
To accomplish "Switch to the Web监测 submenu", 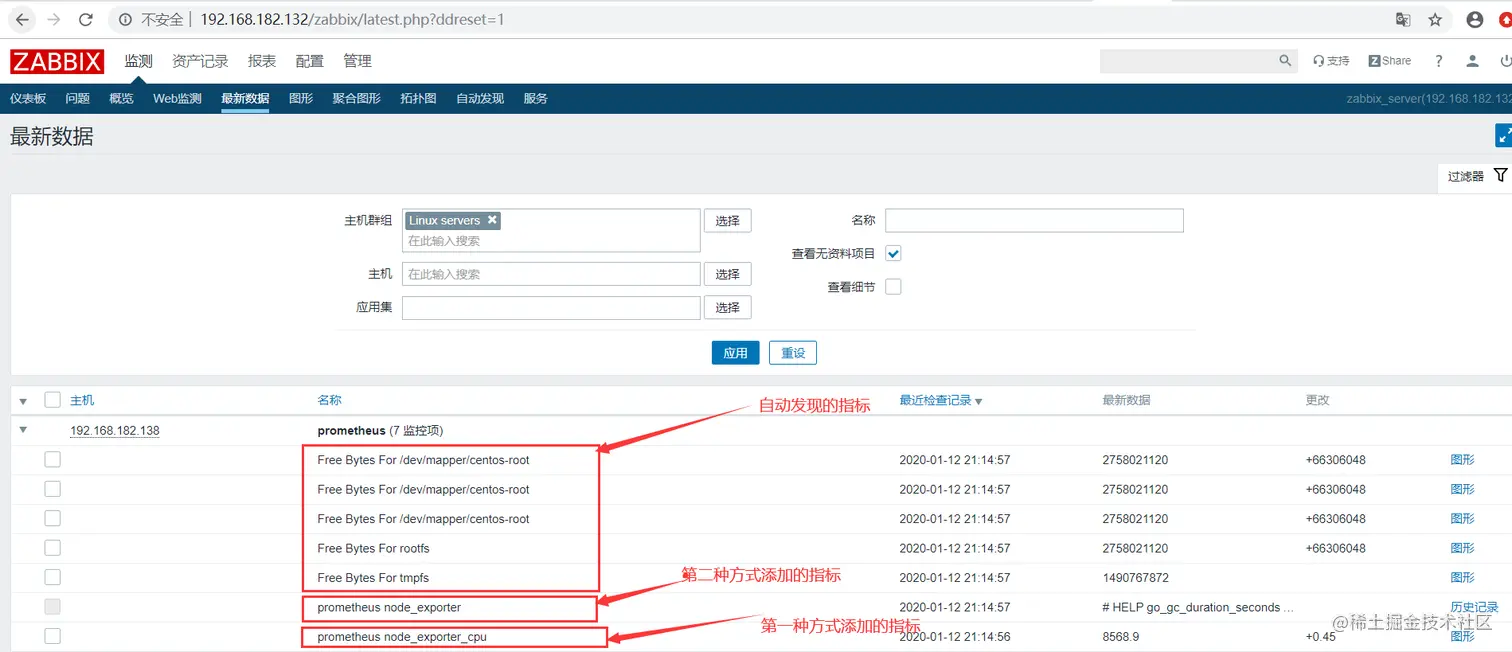I will tap(177, 98).
